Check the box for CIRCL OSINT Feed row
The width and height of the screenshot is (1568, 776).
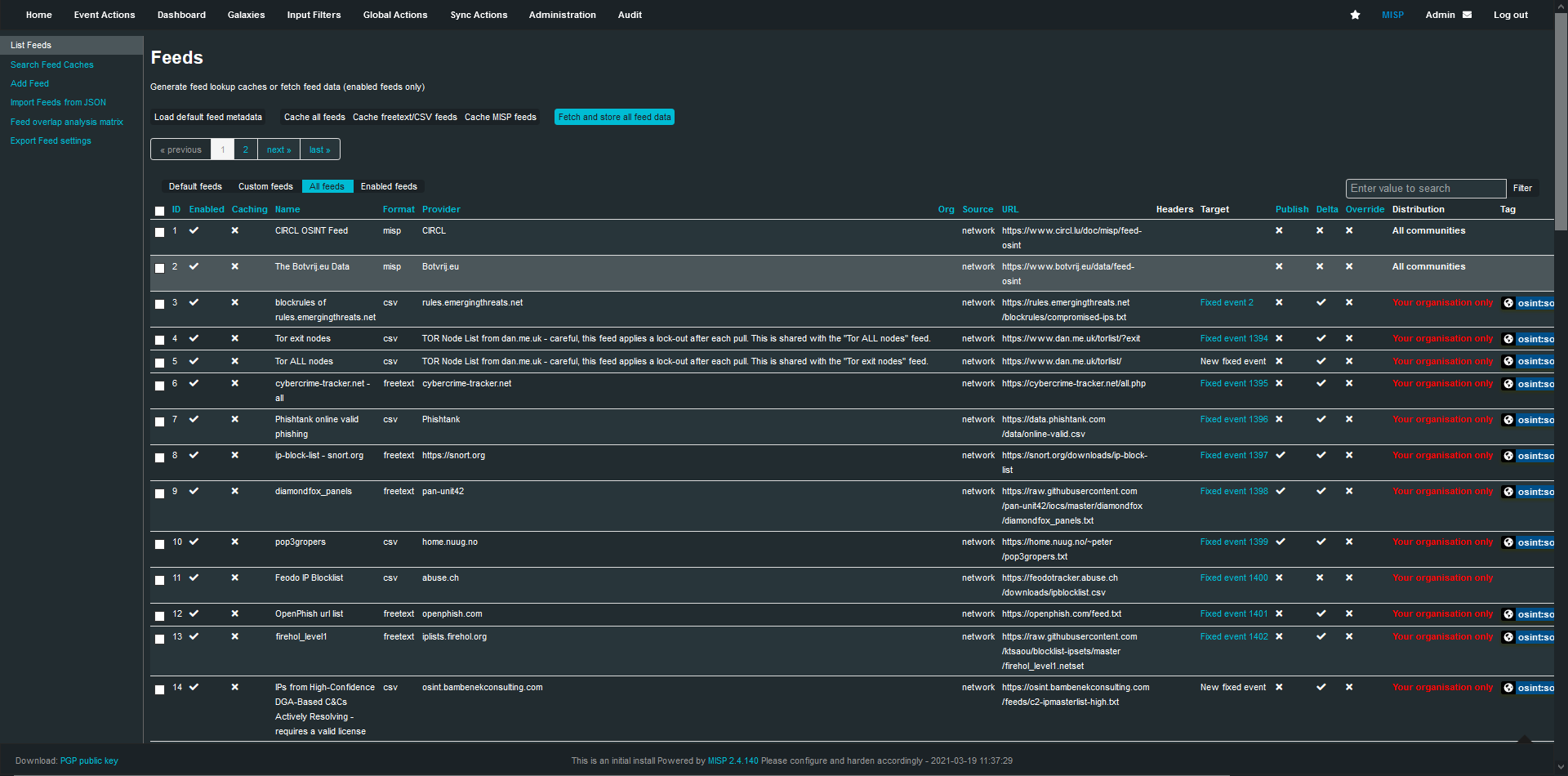[159, 232]
